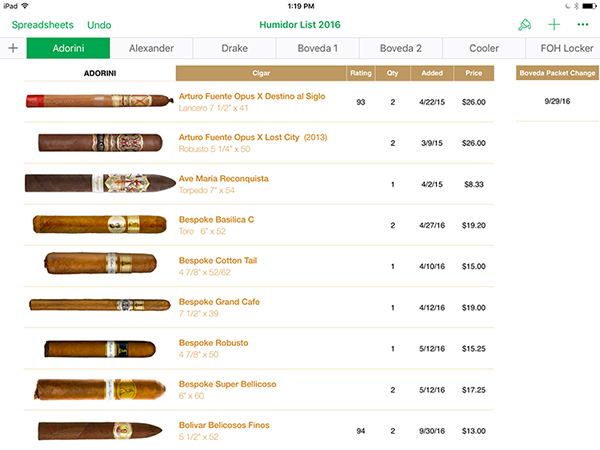Tap the plus insert icon in toolbar
This screenshot has height=450, width=600.
(554, 25)
